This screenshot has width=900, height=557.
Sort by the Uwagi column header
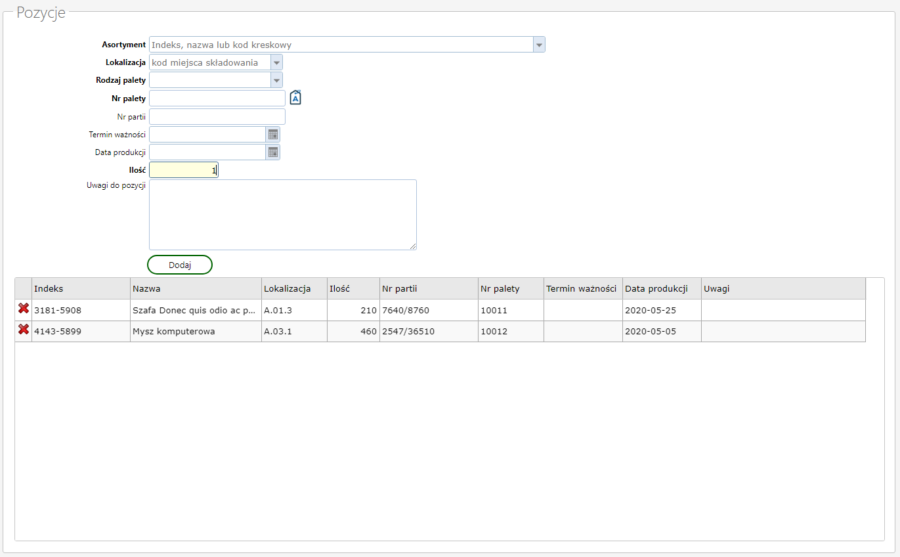point(783,289)
